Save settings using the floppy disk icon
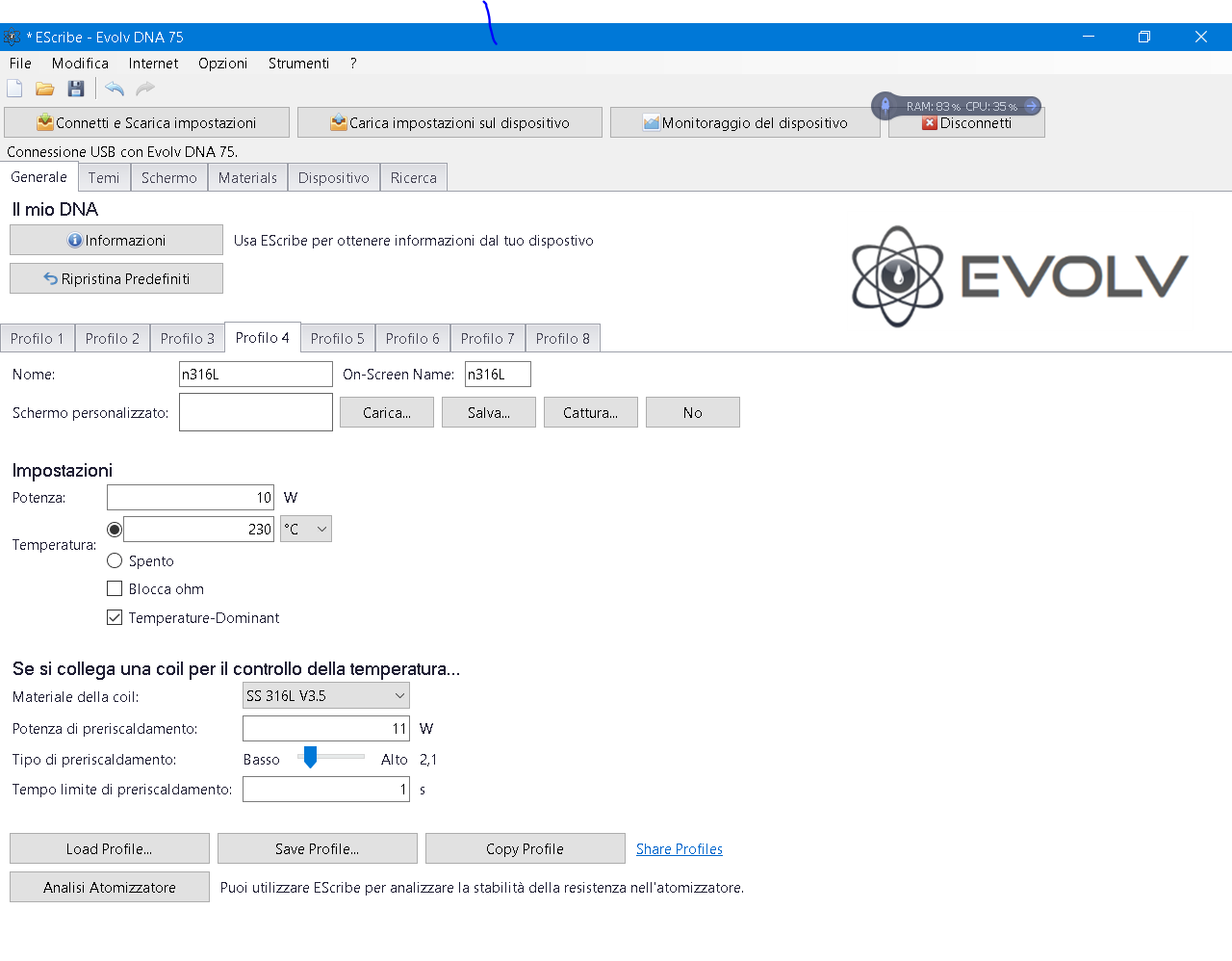Image resolution: width=1232 pixels, height=961 pixels. (76, 89)
